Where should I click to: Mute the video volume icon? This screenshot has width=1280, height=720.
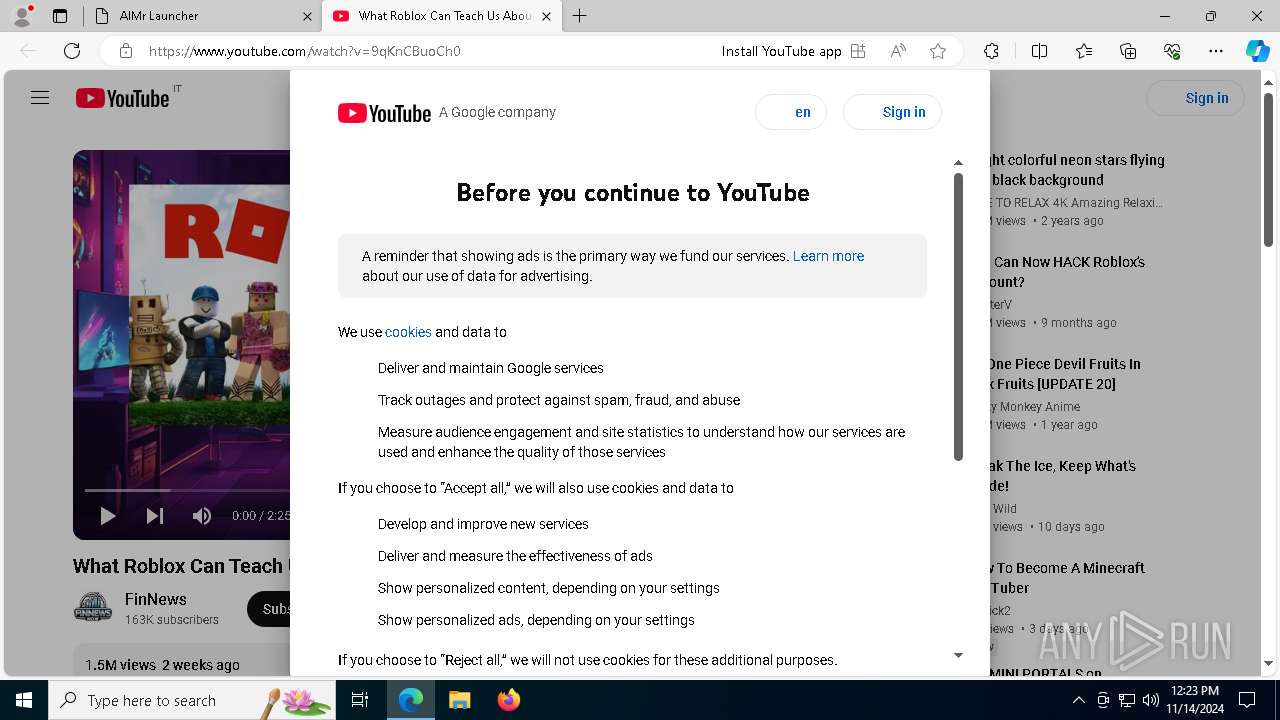click(202, 516)
